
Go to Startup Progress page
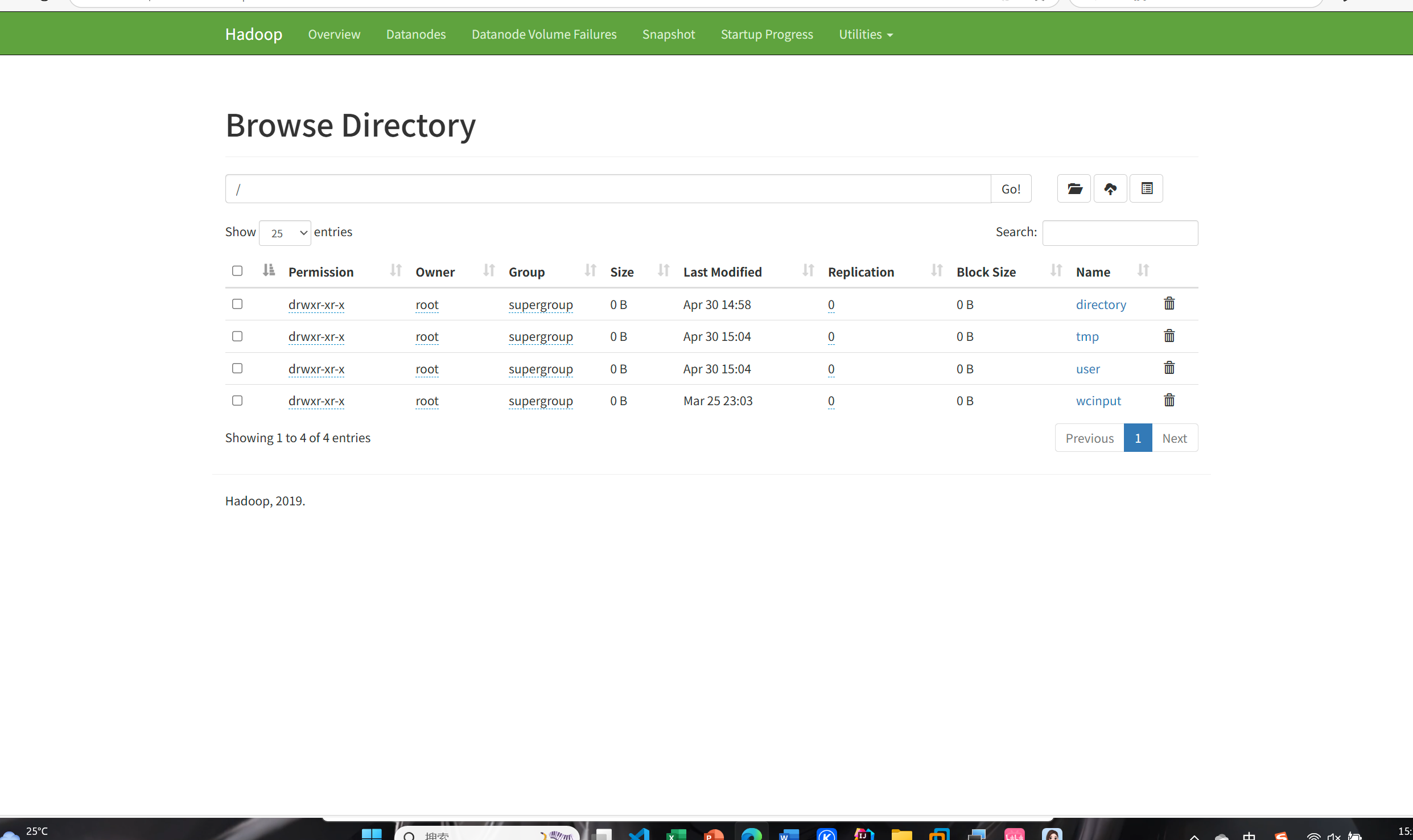pos(767,35)
